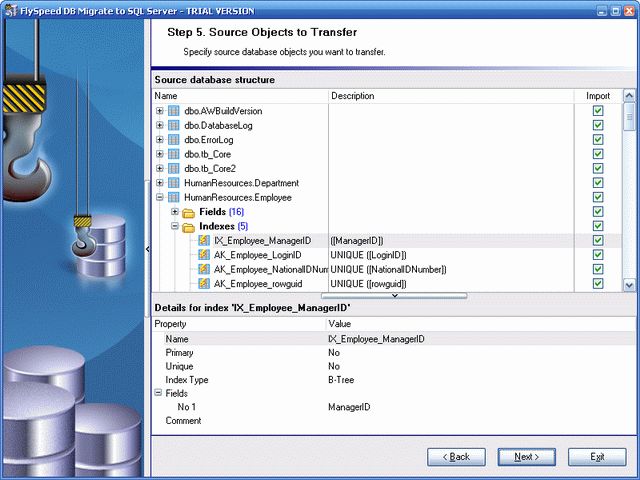Click the Name column header
The image size is (640, 480).
pyautogui.click(x=240, y=96)
